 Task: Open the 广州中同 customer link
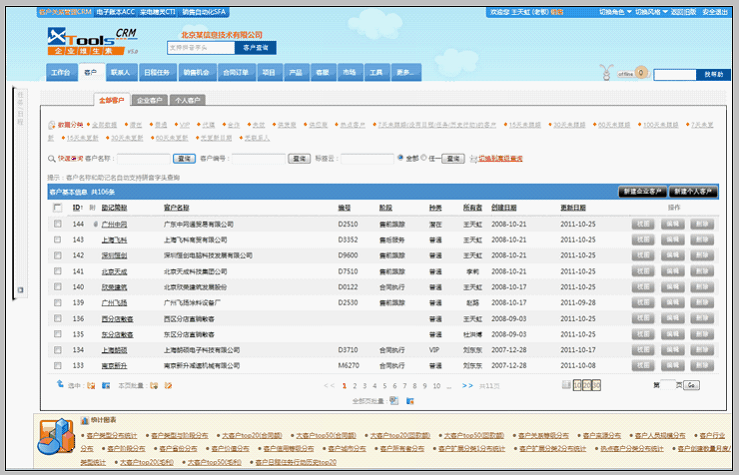[x=114, y=225]
